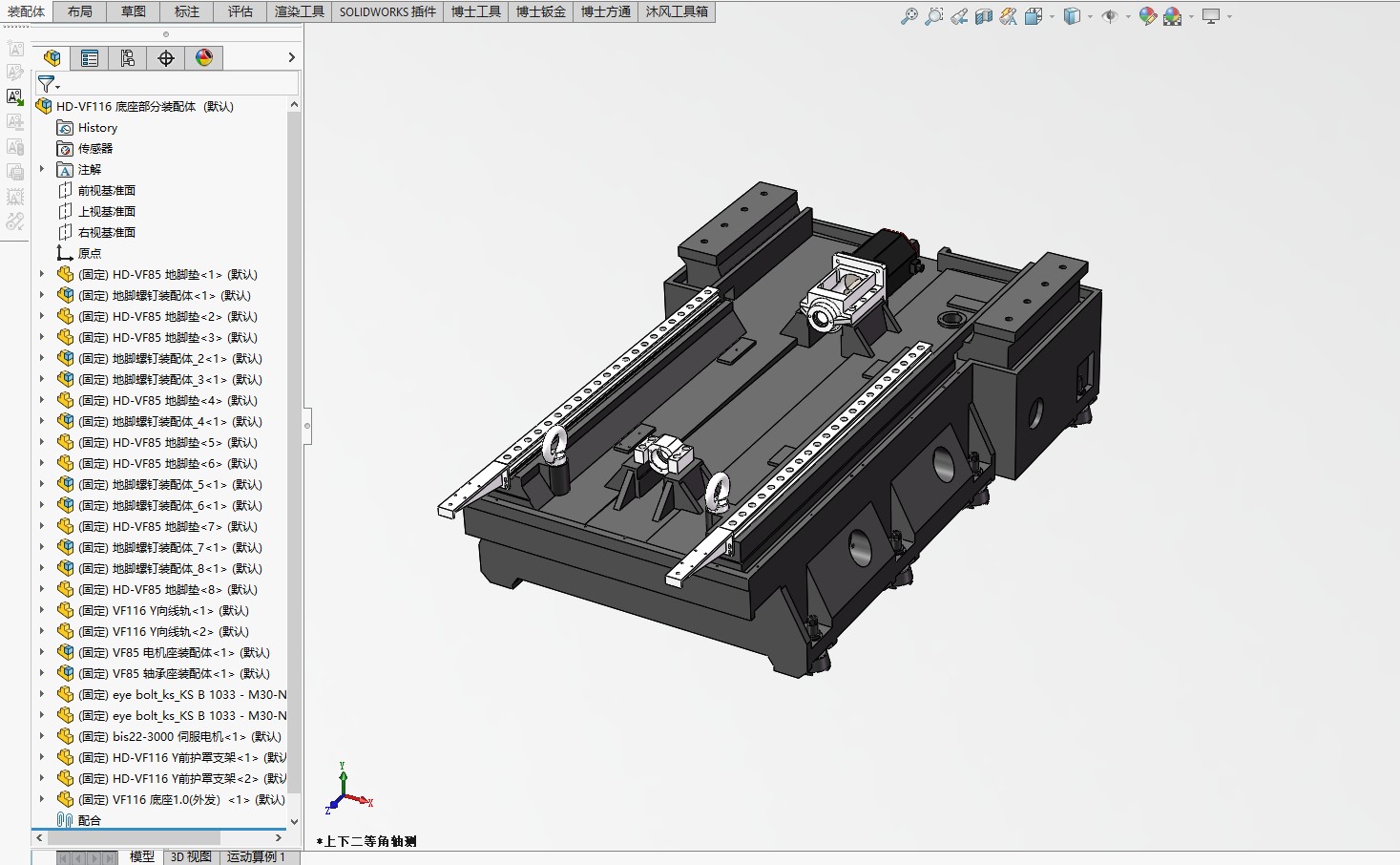Open Display Style dropdown arrow
Screen dimensions: 1400x865
[x=1091, y=16]
